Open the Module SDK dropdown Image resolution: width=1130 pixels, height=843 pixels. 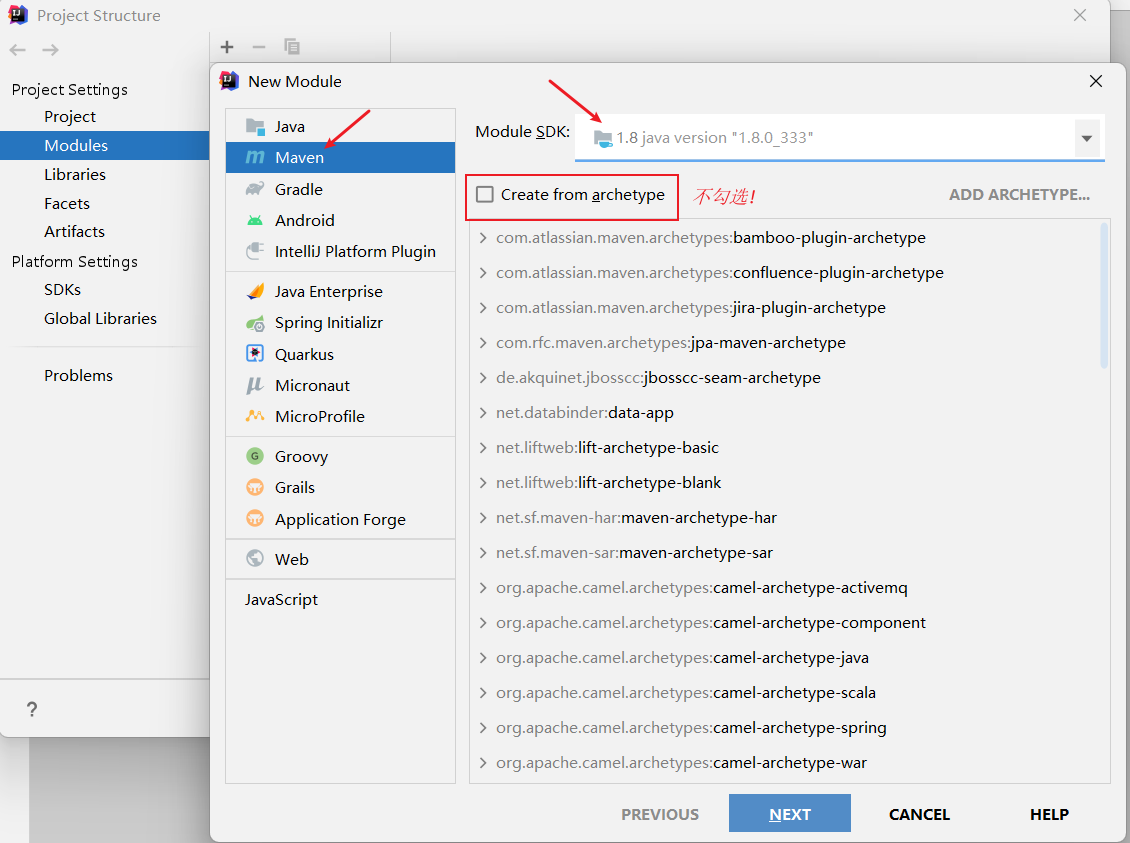1086,138
